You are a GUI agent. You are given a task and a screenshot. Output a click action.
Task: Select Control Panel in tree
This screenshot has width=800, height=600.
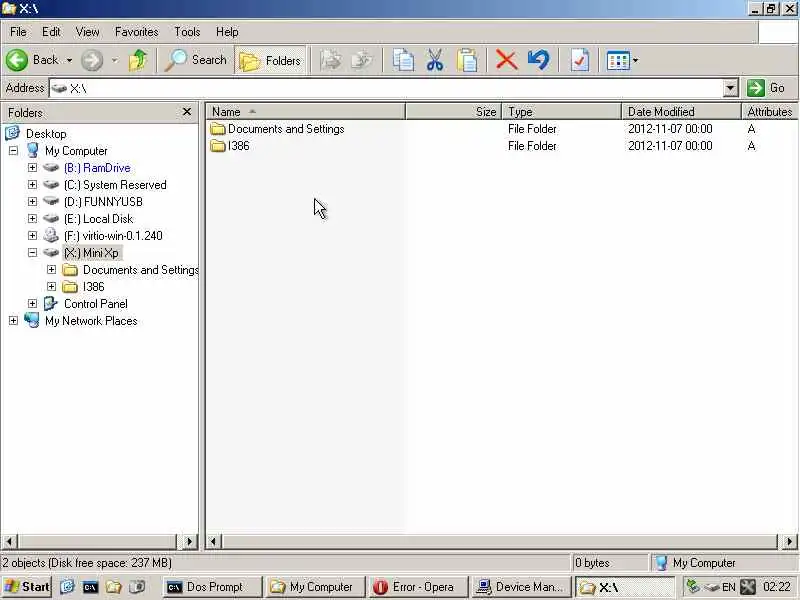point(96,304)
